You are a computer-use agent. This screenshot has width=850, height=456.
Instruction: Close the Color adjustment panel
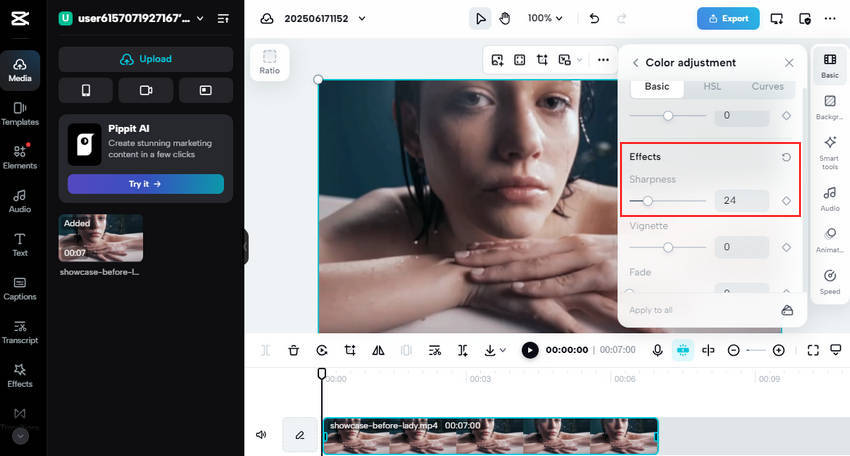click(789, 63)
